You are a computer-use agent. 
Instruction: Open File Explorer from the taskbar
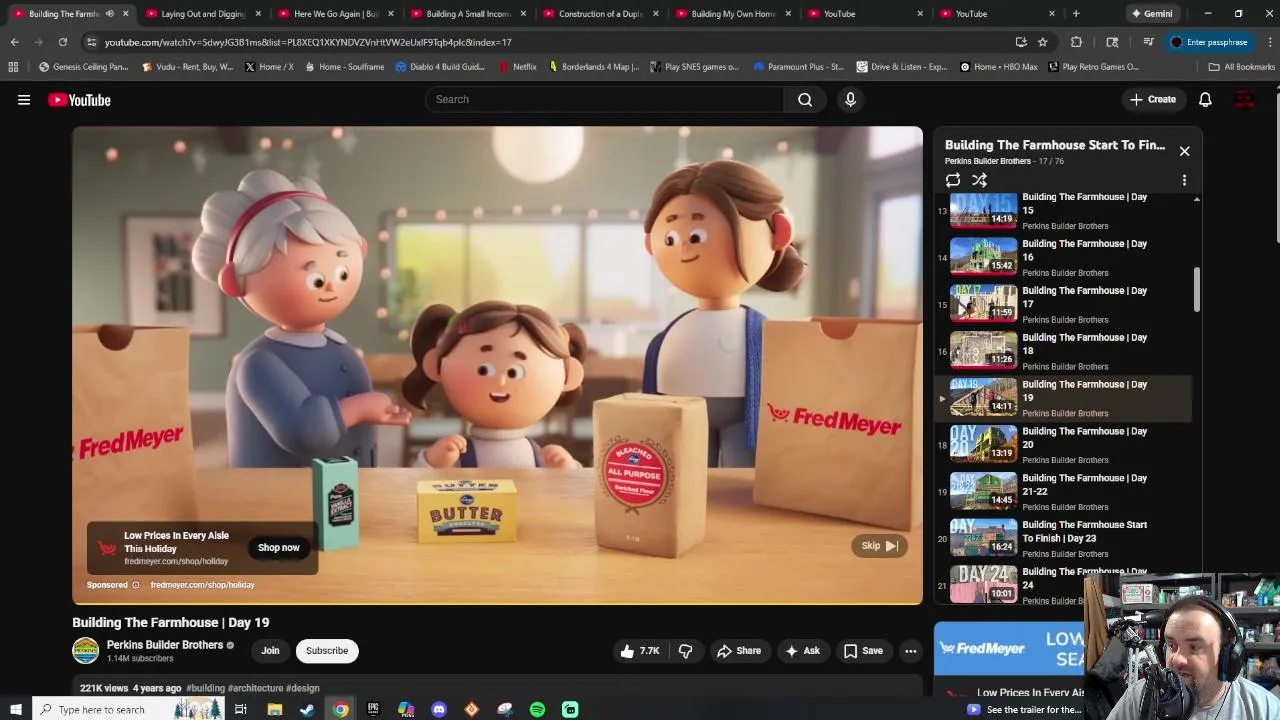275,710
